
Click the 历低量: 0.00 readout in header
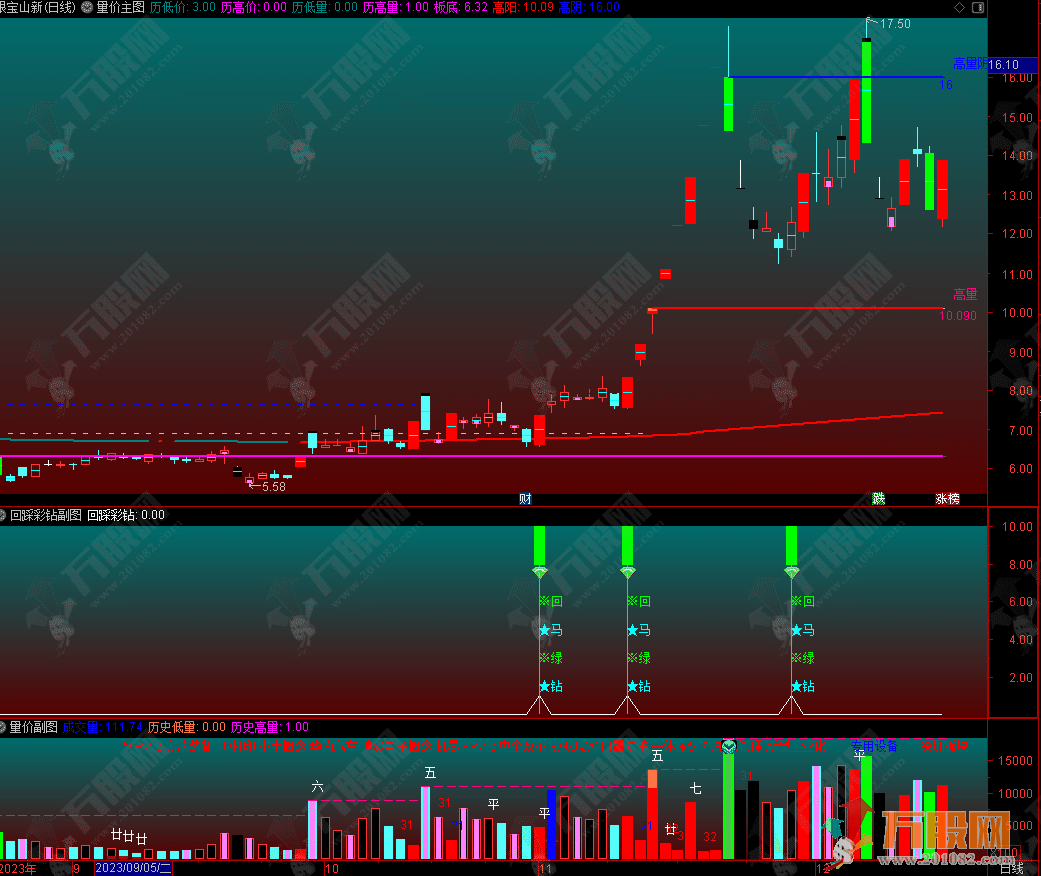point(325,7)
